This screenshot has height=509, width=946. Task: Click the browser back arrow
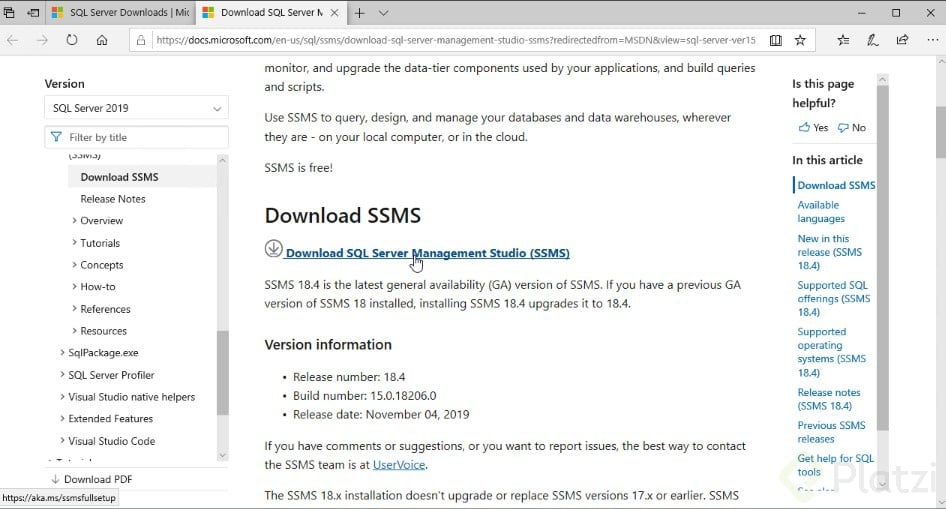point(13,40)
